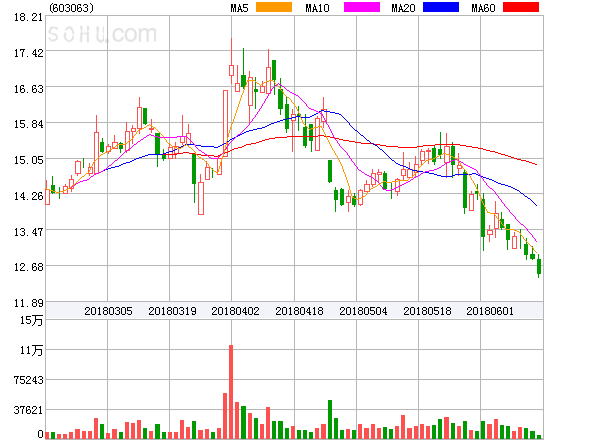The height and width of the screenshot is (440, 600).
Task: Click the 15.84 price axis label
Action: coord(29,124)
